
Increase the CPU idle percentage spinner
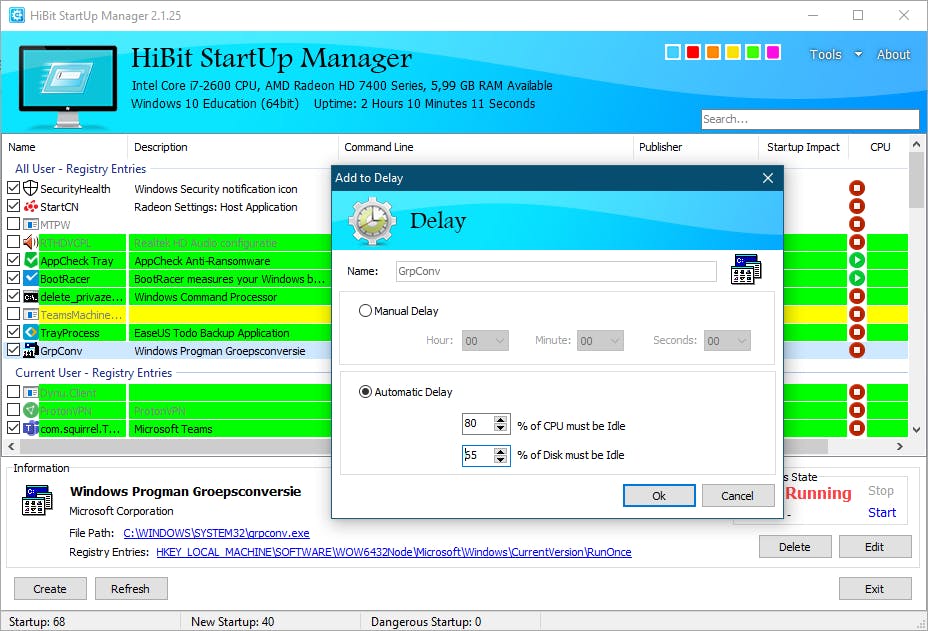point(501,420)
